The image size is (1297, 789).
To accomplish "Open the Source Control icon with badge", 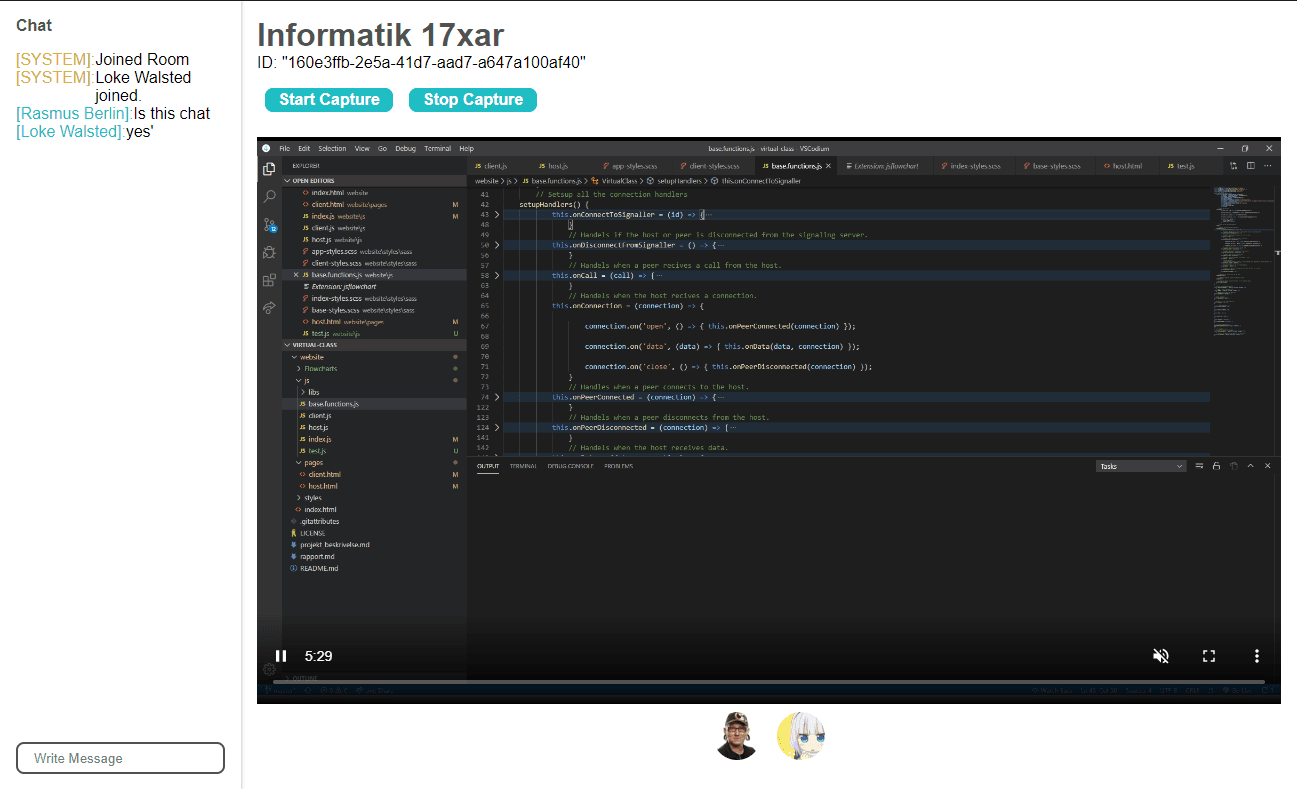I will point(269,225).
